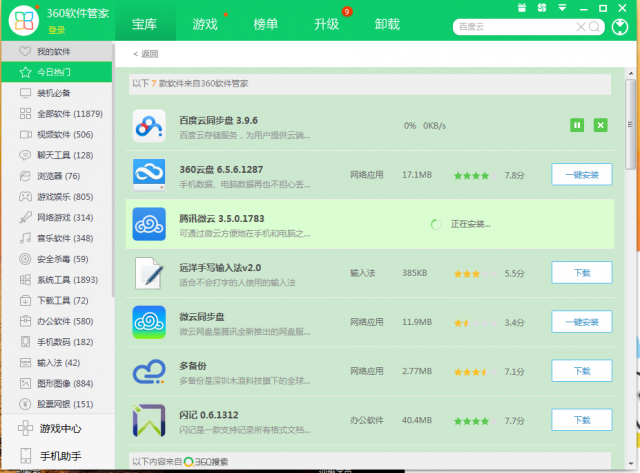The width and height of the screenshot is (640, 473).
Task: Download 闪记 0.6.1312
Action: (582, 420)
